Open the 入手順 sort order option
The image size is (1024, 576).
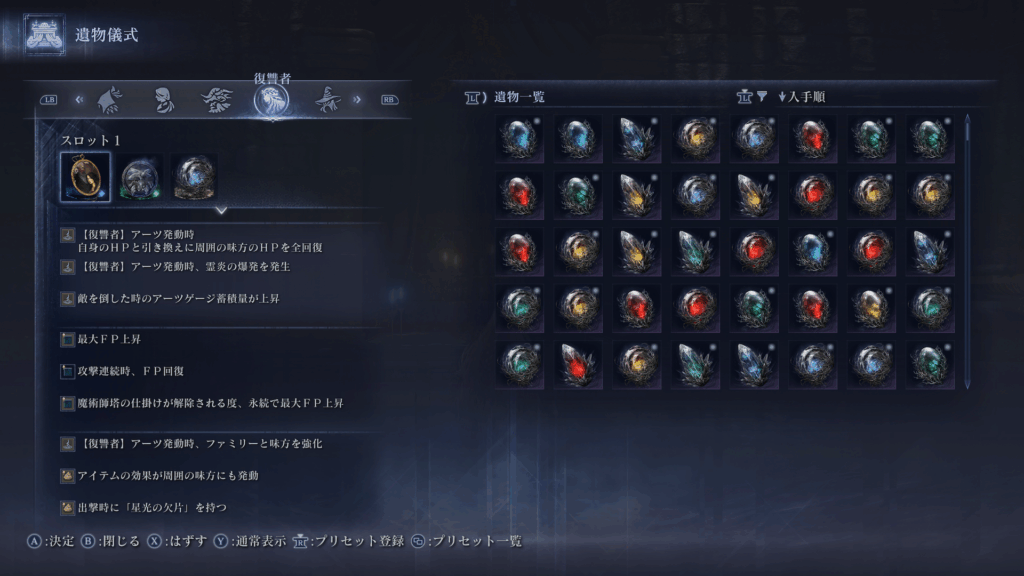(x=802, y=97)
